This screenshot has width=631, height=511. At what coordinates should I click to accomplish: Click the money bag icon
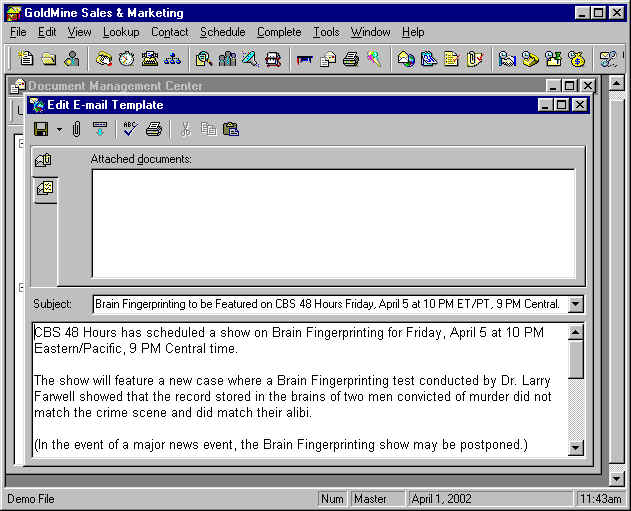pyautogui.click(x=576, y=59)
